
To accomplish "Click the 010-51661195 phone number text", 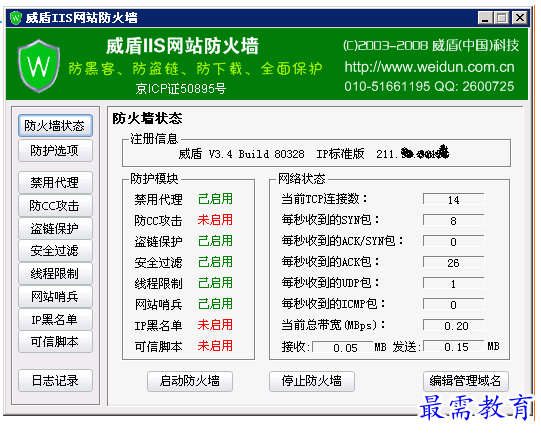I will (x=387, y=86).
